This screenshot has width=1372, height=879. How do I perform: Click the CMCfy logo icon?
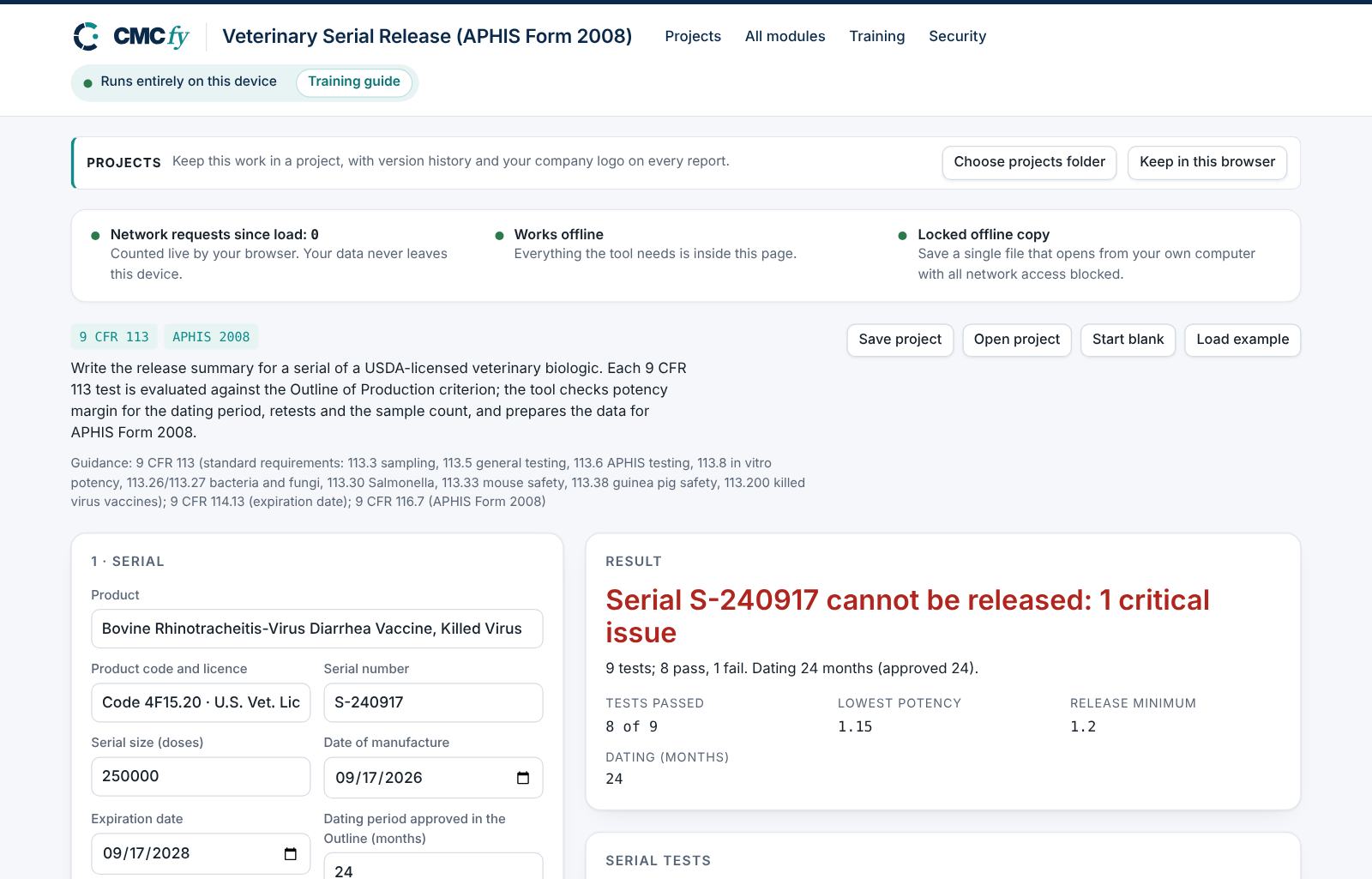pyautogui.click(x=86, y=36)
